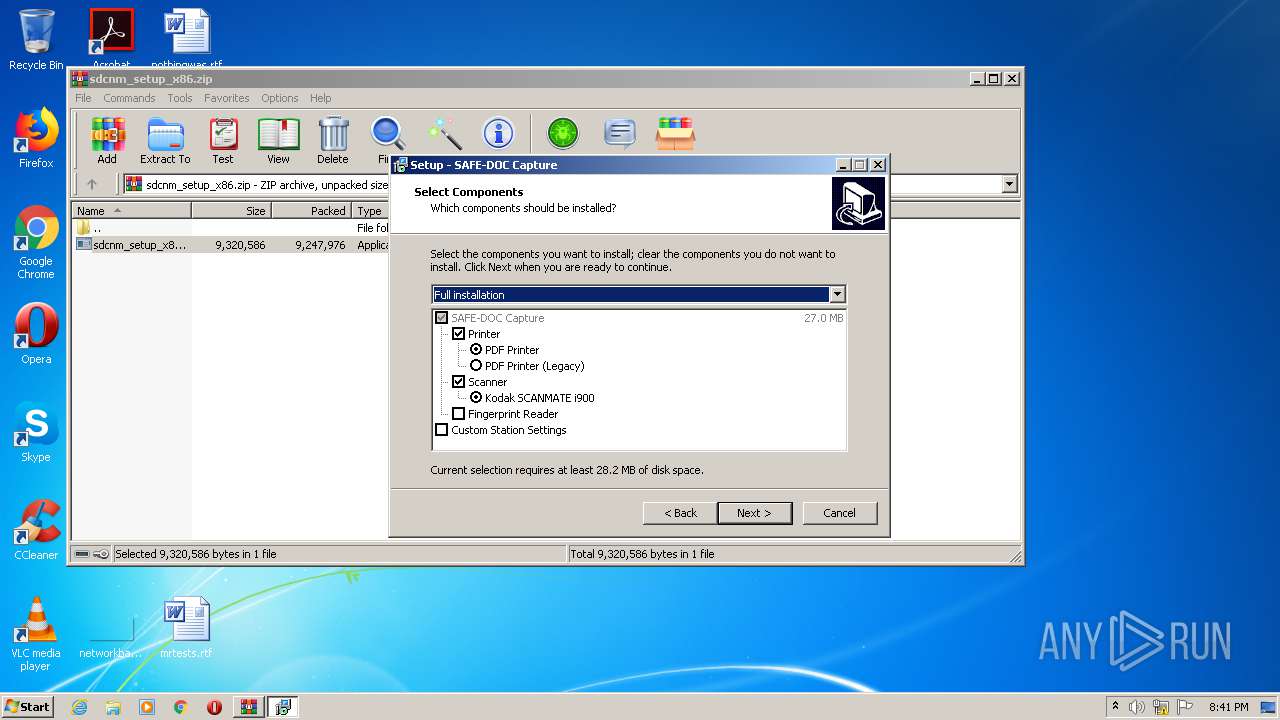Sort by Size column header
This screenshot has width=1280, height=720.
pyautogui.click(x=231, y=210)
